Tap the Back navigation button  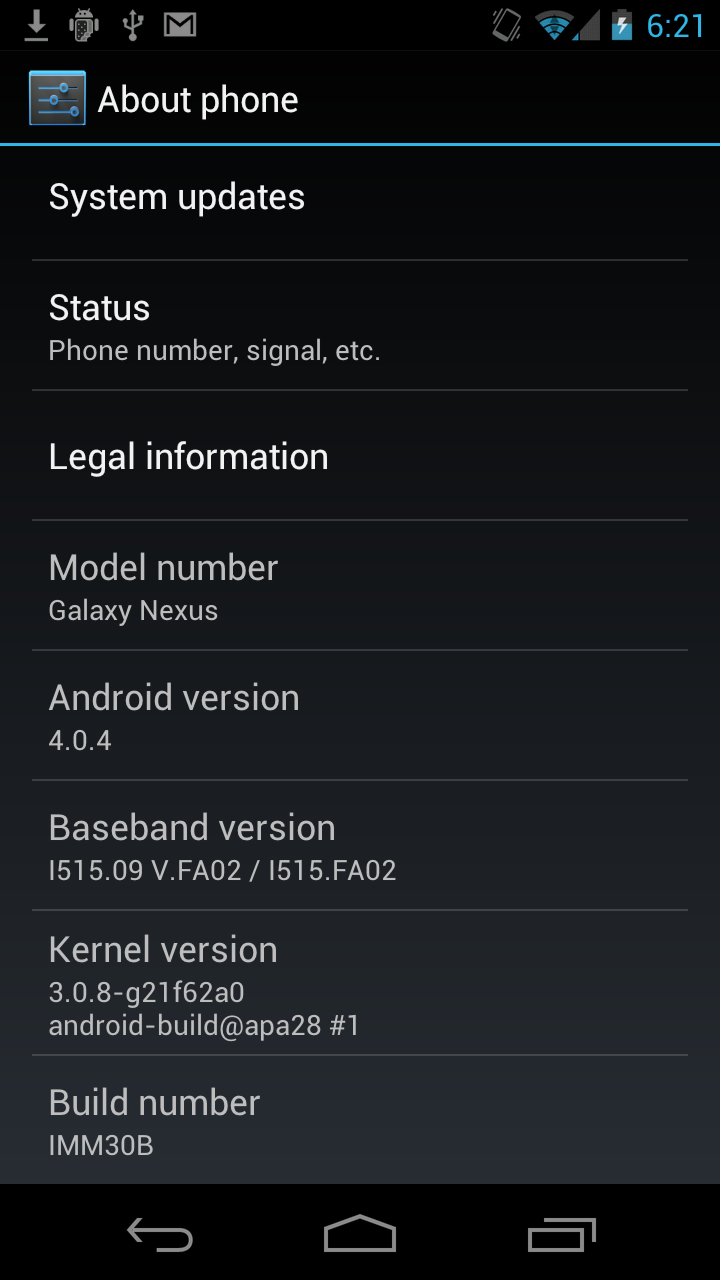160,1235
